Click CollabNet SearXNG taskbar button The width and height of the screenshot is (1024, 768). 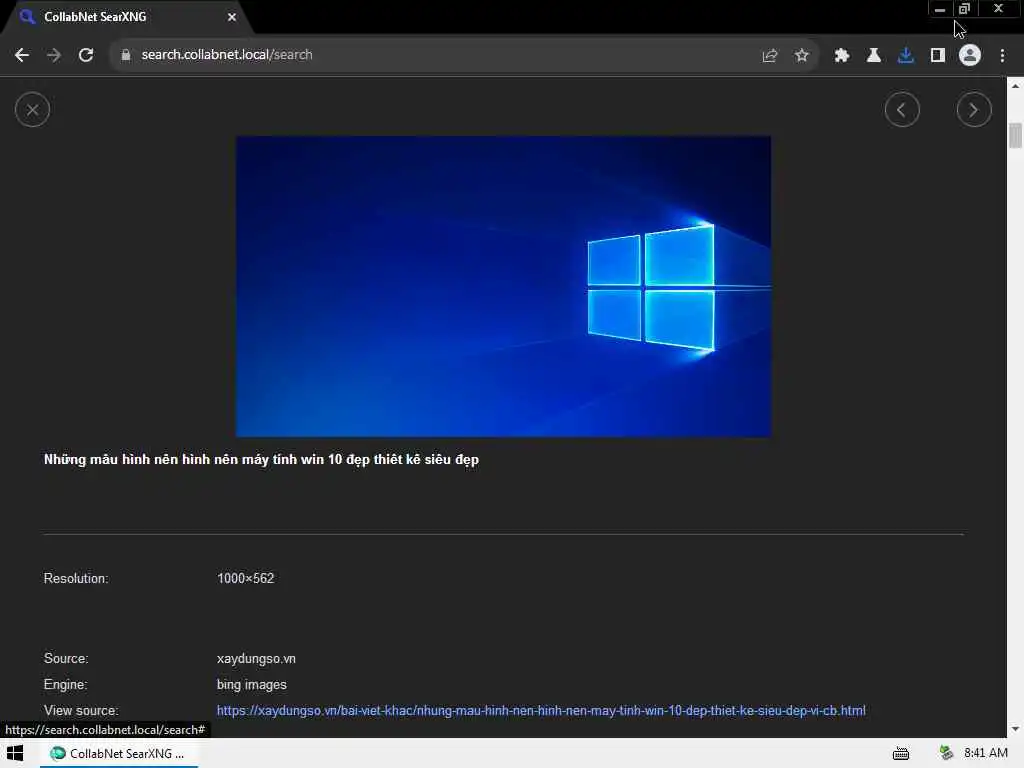click(119, 754)
